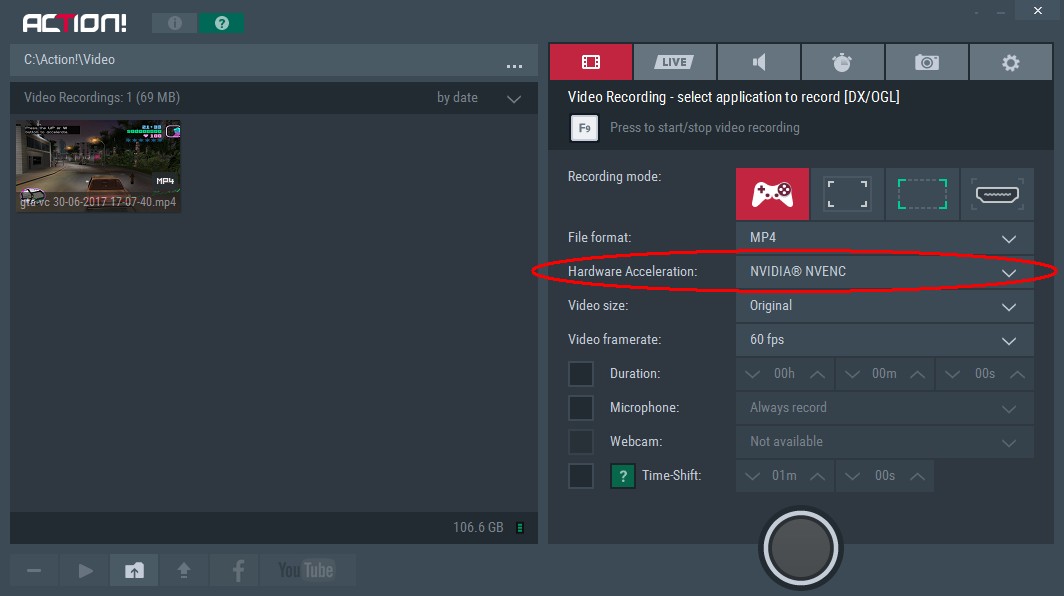1064x596 pixels.
Task: Open the File format MP4 dropdown
Action: 885,238
